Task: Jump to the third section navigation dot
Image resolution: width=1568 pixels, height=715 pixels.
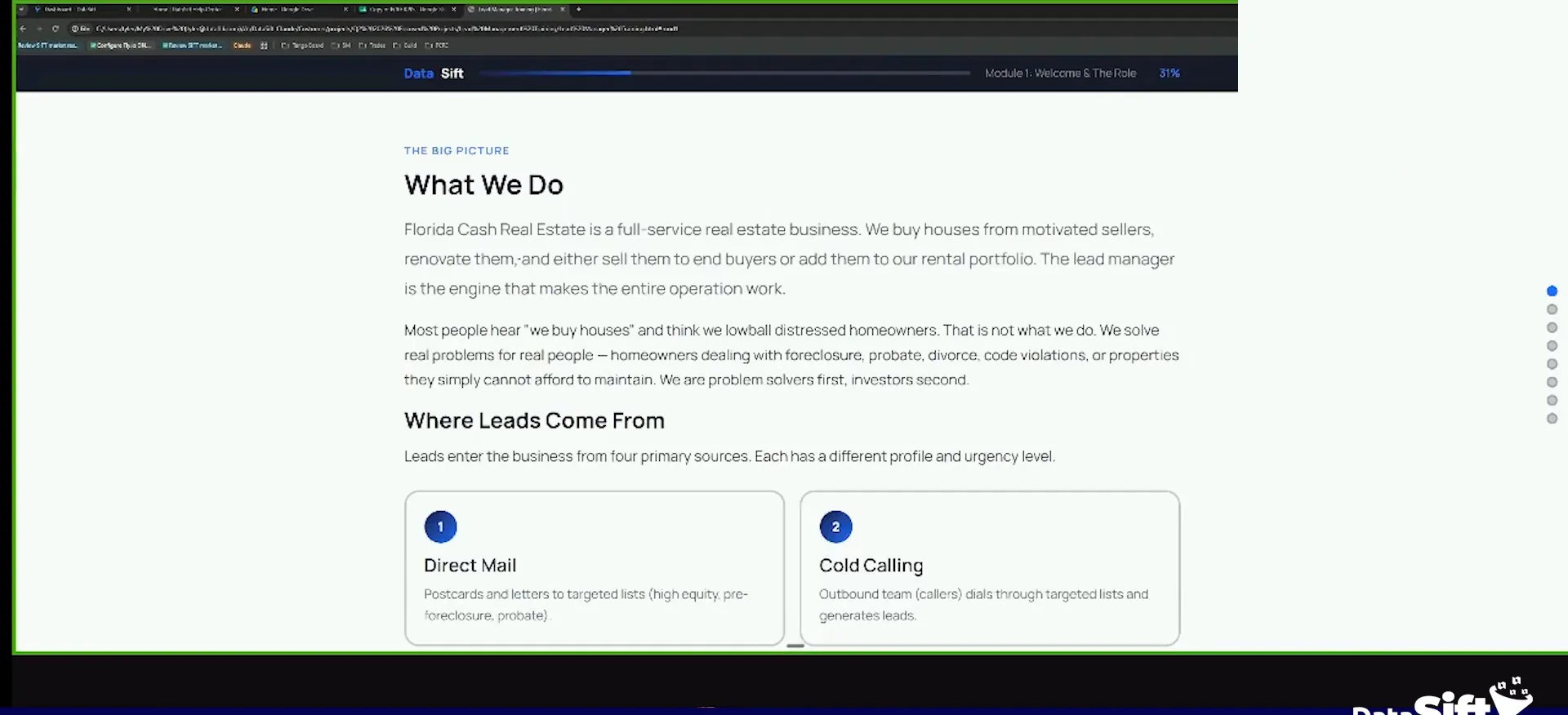Action: (1552, 327)
